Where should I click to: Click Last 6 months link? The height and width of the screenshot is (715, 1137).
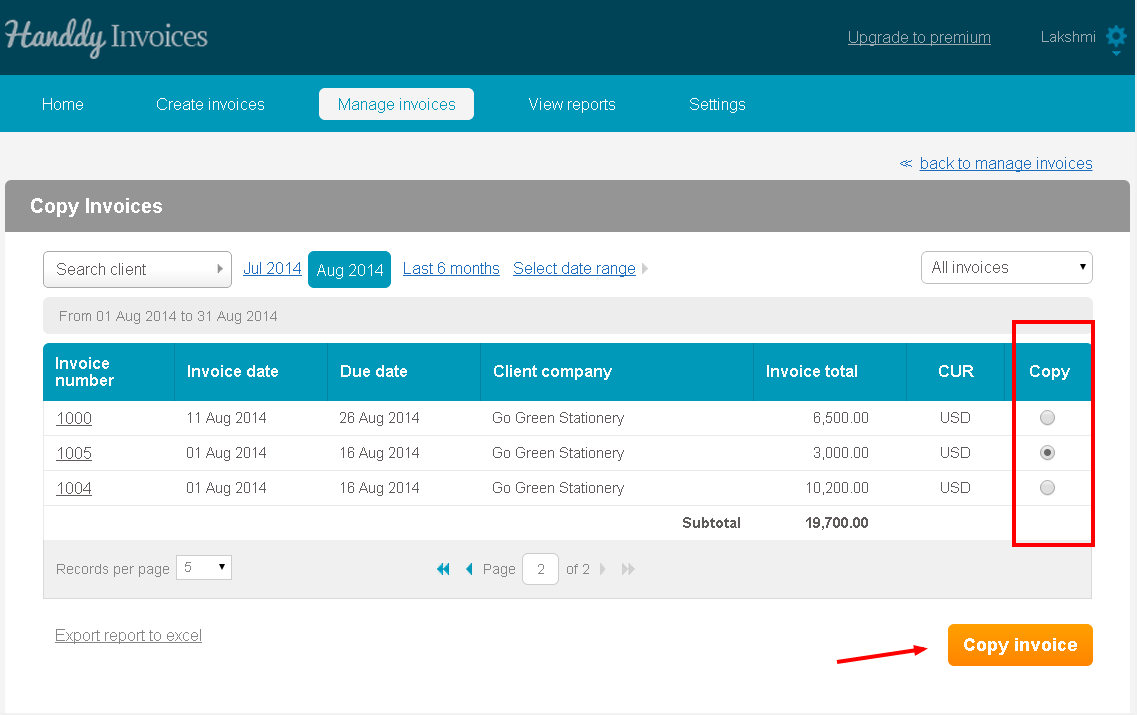pos(451,268)
